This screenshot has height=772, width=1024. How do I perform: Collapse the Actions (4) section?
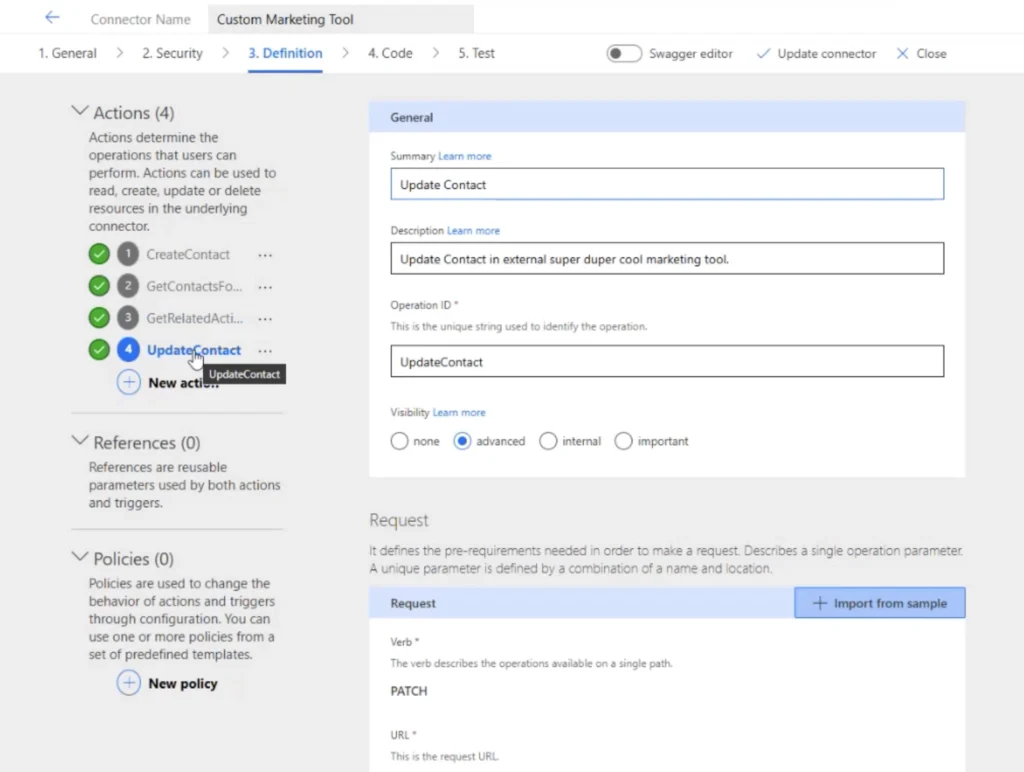tap(80, 112)
